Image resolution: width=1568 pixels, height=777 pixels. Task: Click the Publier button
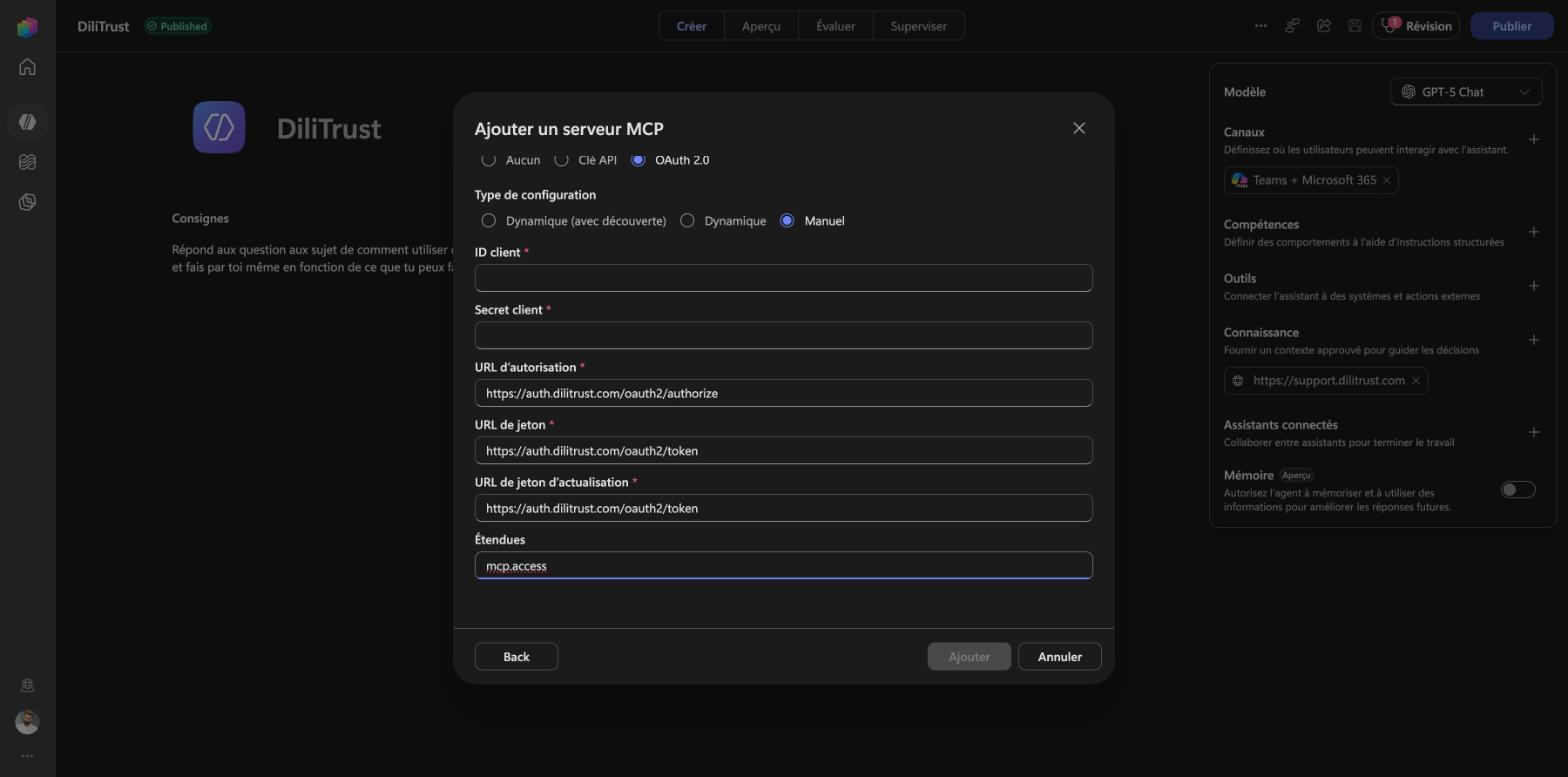1512,26
